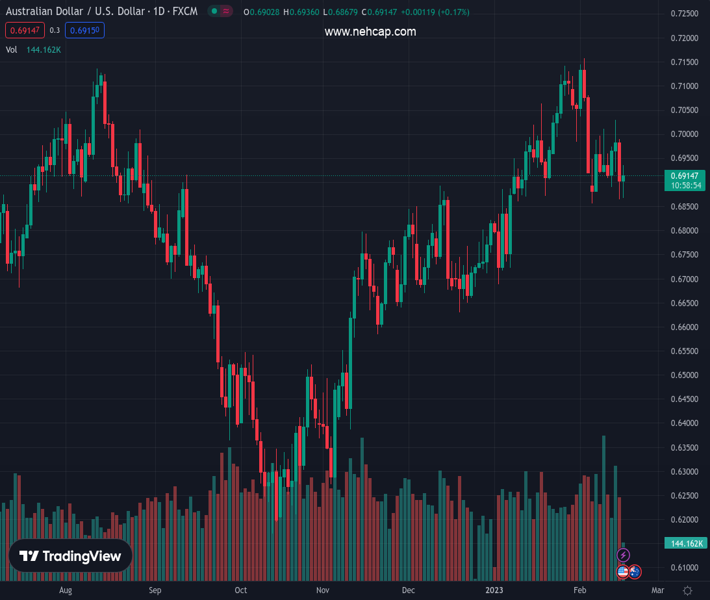
Task: Click the 0.70000 level on price scale
Action: coord(685,134)
